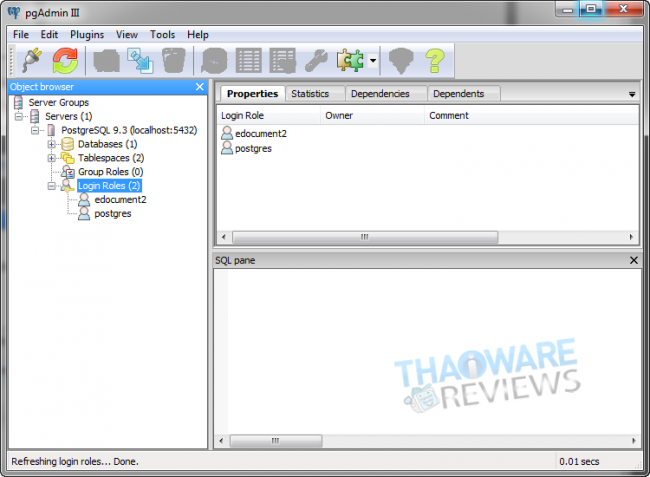
Task: Click the SQL pane horizontal scrollbar thumb
Action: click(276, 441)
